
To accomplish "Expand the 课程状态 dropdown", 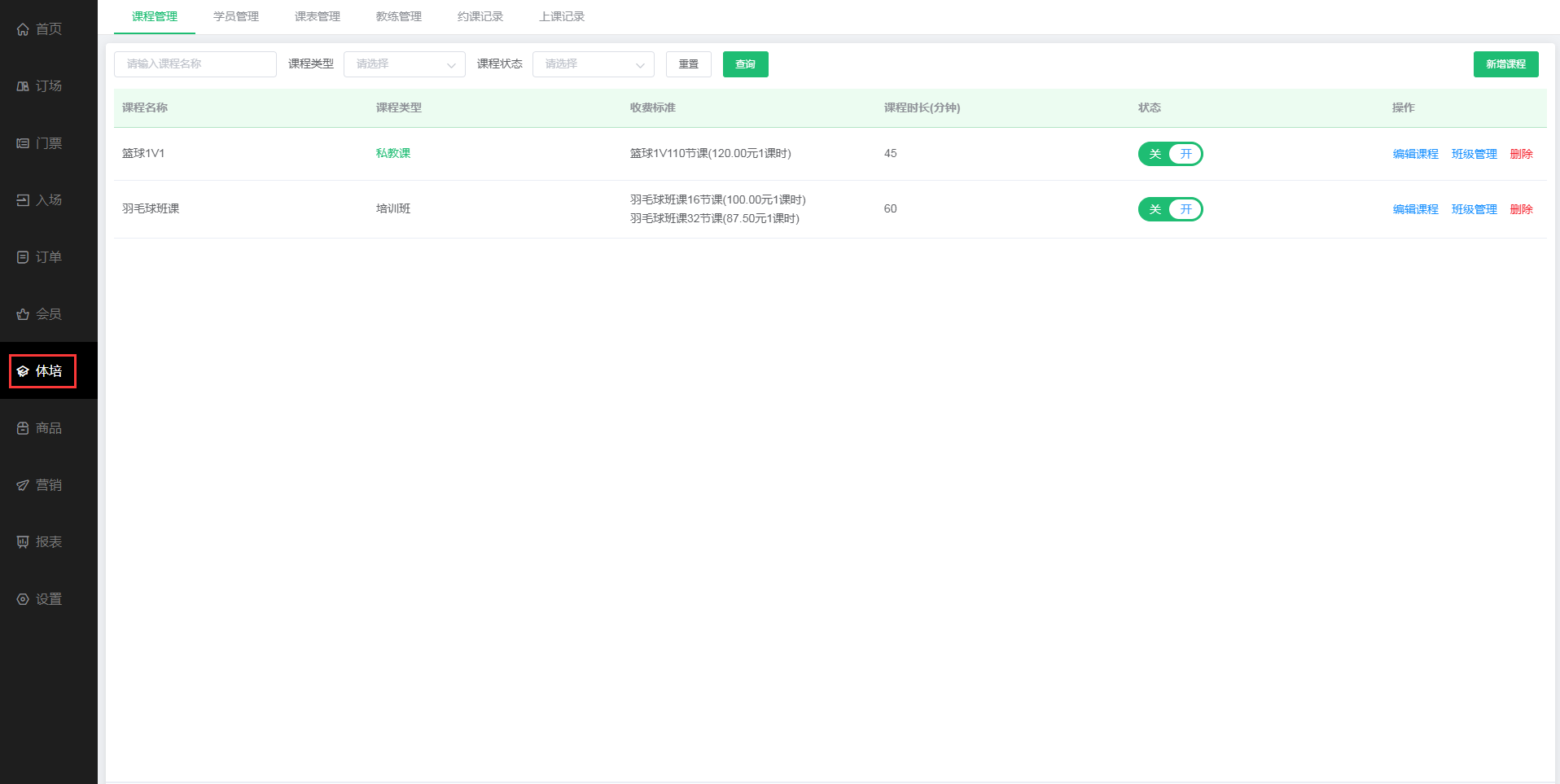I will tap(594, 64).
